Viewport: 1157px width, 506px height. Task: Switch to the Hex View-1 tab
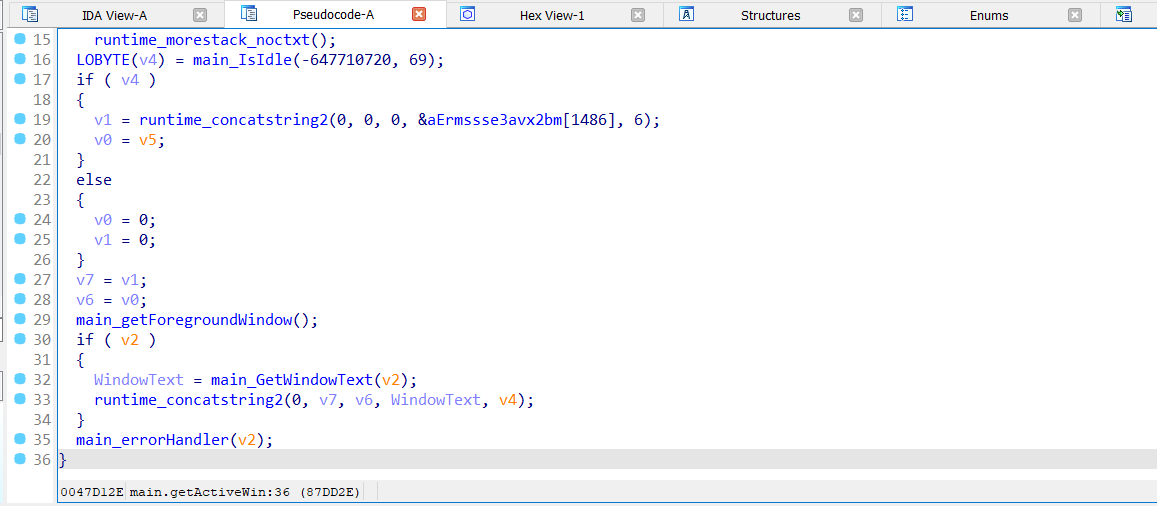pos(552,15)
